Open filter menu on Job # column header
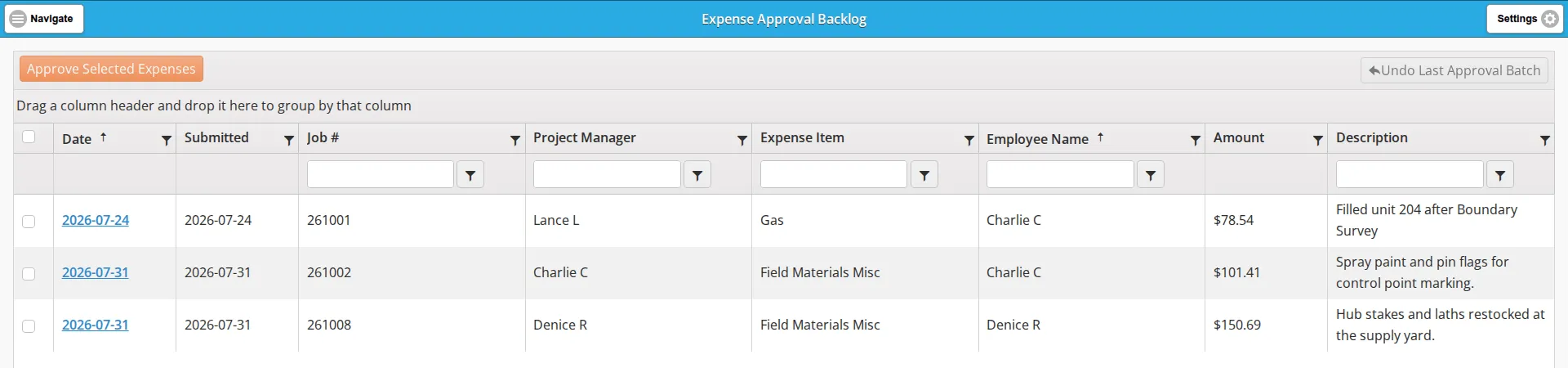Image resolution: width=1568 pixels, height=368 pixels. click(x=515, y=140)
